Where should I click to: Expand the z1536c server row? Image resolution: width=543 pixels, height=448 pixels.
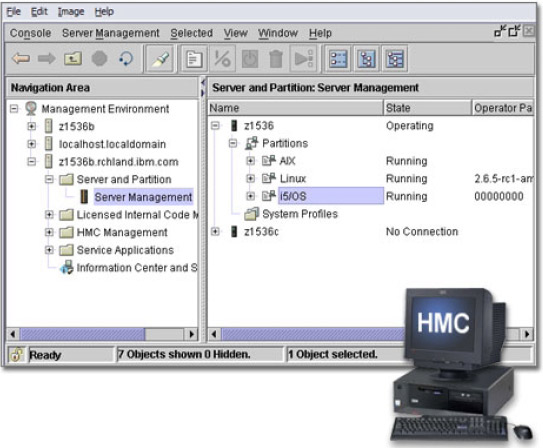pyautogui.click(x=215, y=231)
